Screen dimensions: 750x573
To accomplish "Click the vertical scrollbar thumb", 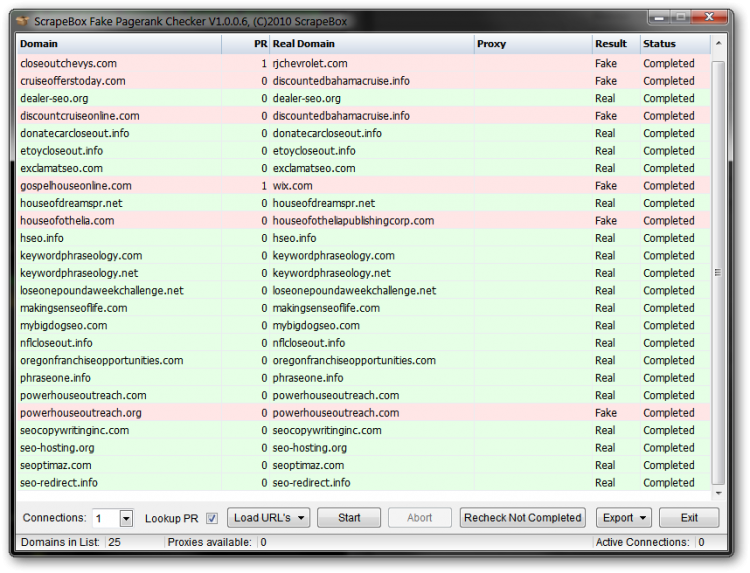I will point(718,273).
